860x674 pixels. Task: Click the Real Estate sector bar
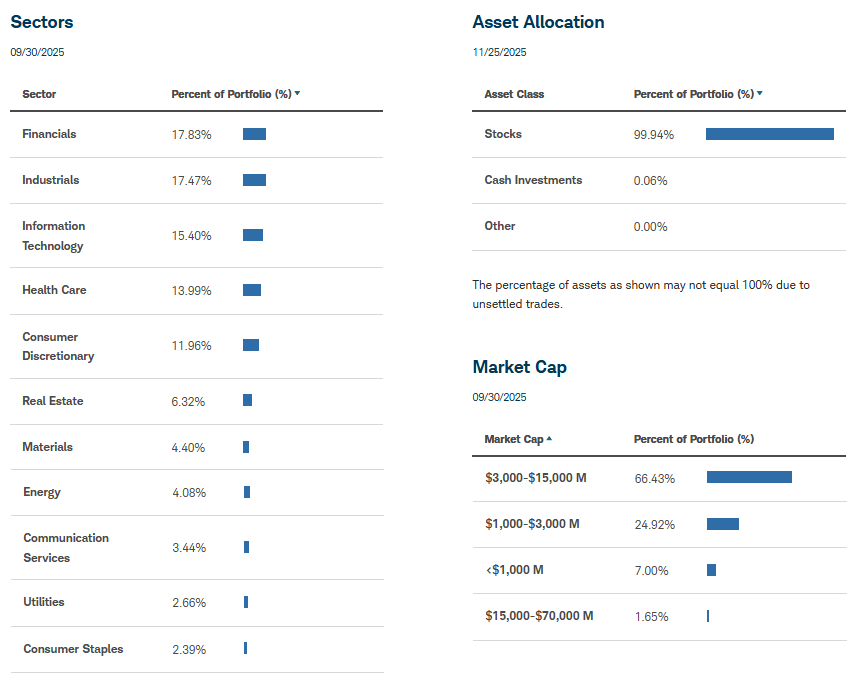[x=247, y=400]
